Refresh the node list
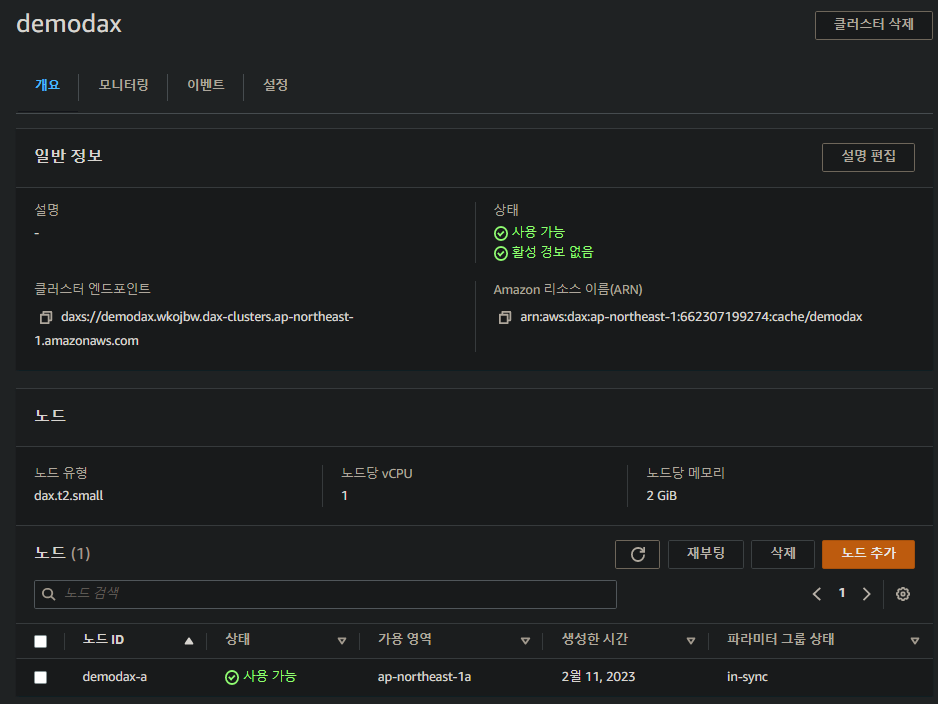Viewport: 938px width, 704px height. (637, 554)
